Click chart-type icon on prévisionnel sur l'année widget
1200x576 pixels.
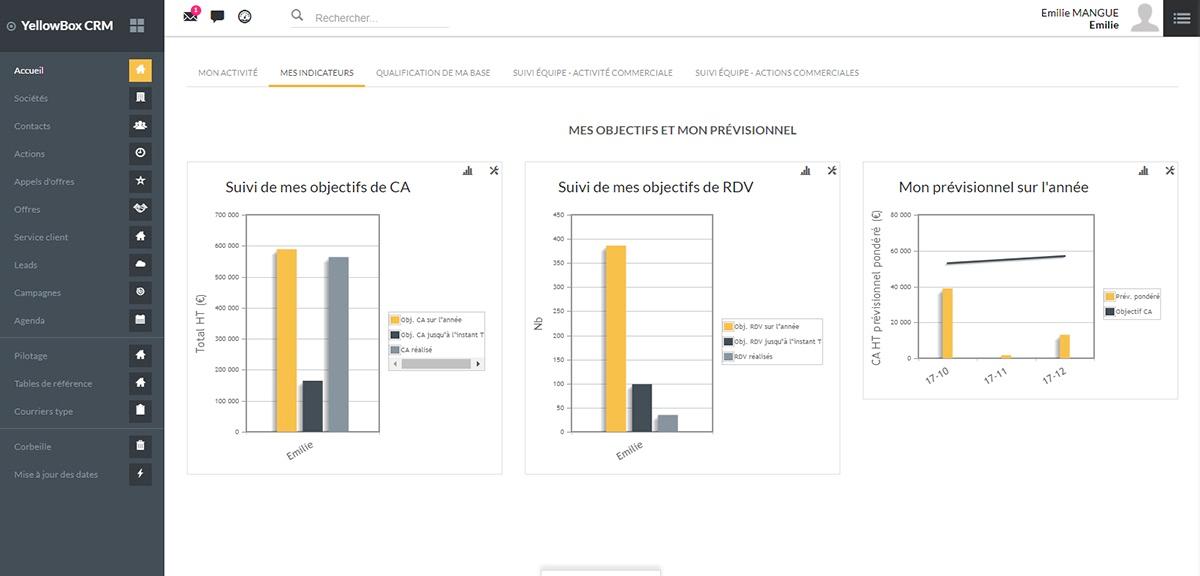[x=1144, y=171]
